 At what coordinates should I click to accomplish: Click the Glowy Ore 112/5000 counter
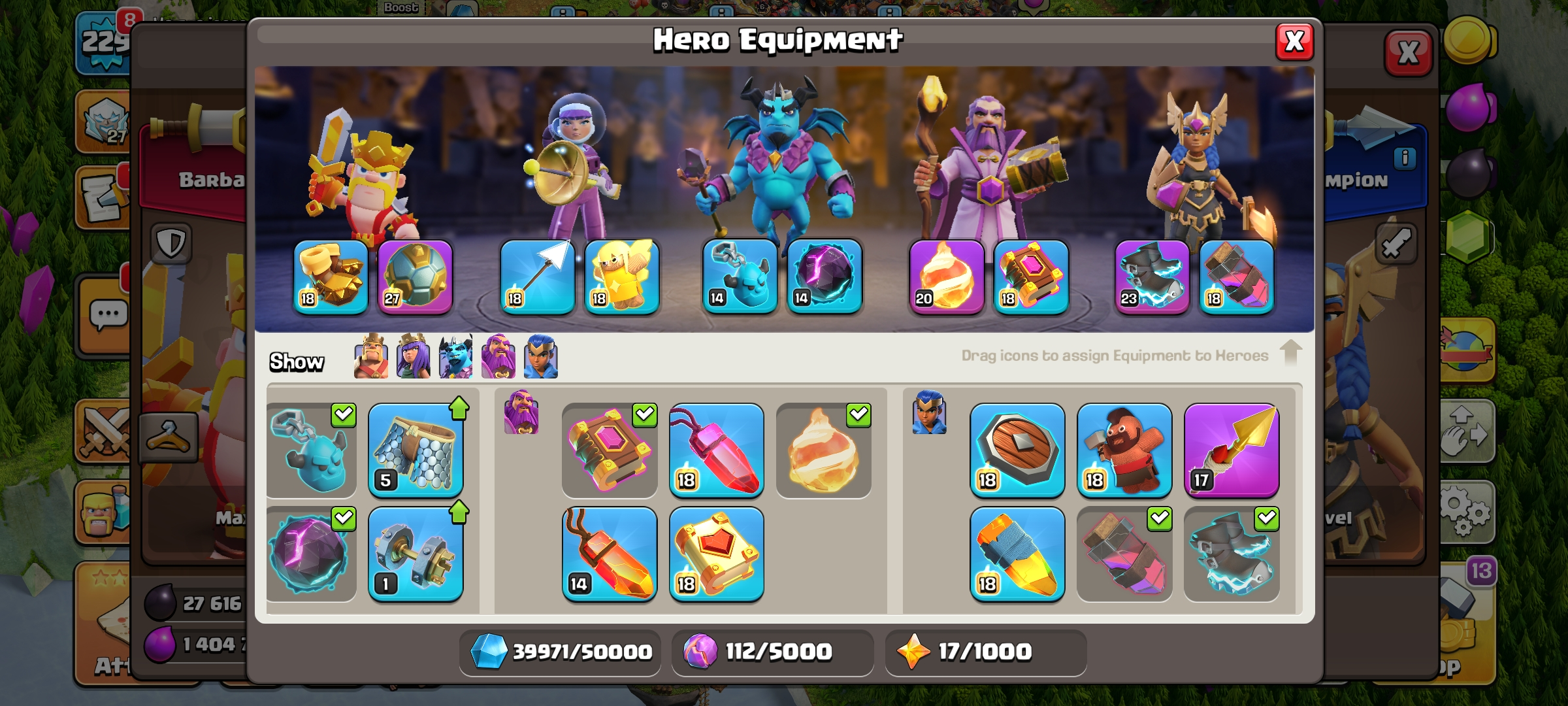[773, 652]
